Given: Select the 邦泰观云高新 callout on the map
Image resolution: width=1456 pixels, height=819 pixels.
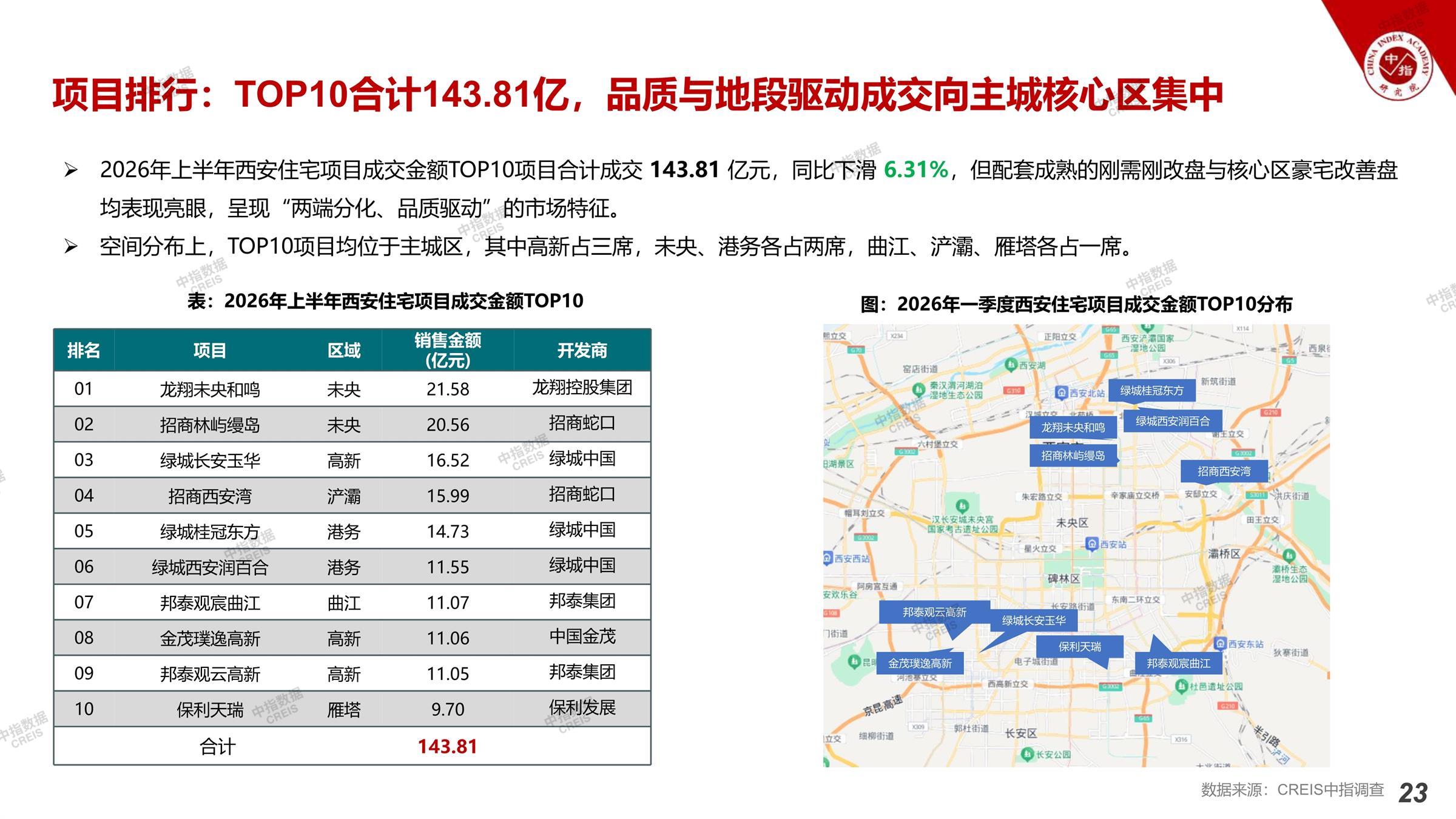Looking at the screenshot, I should coord(934,612).
